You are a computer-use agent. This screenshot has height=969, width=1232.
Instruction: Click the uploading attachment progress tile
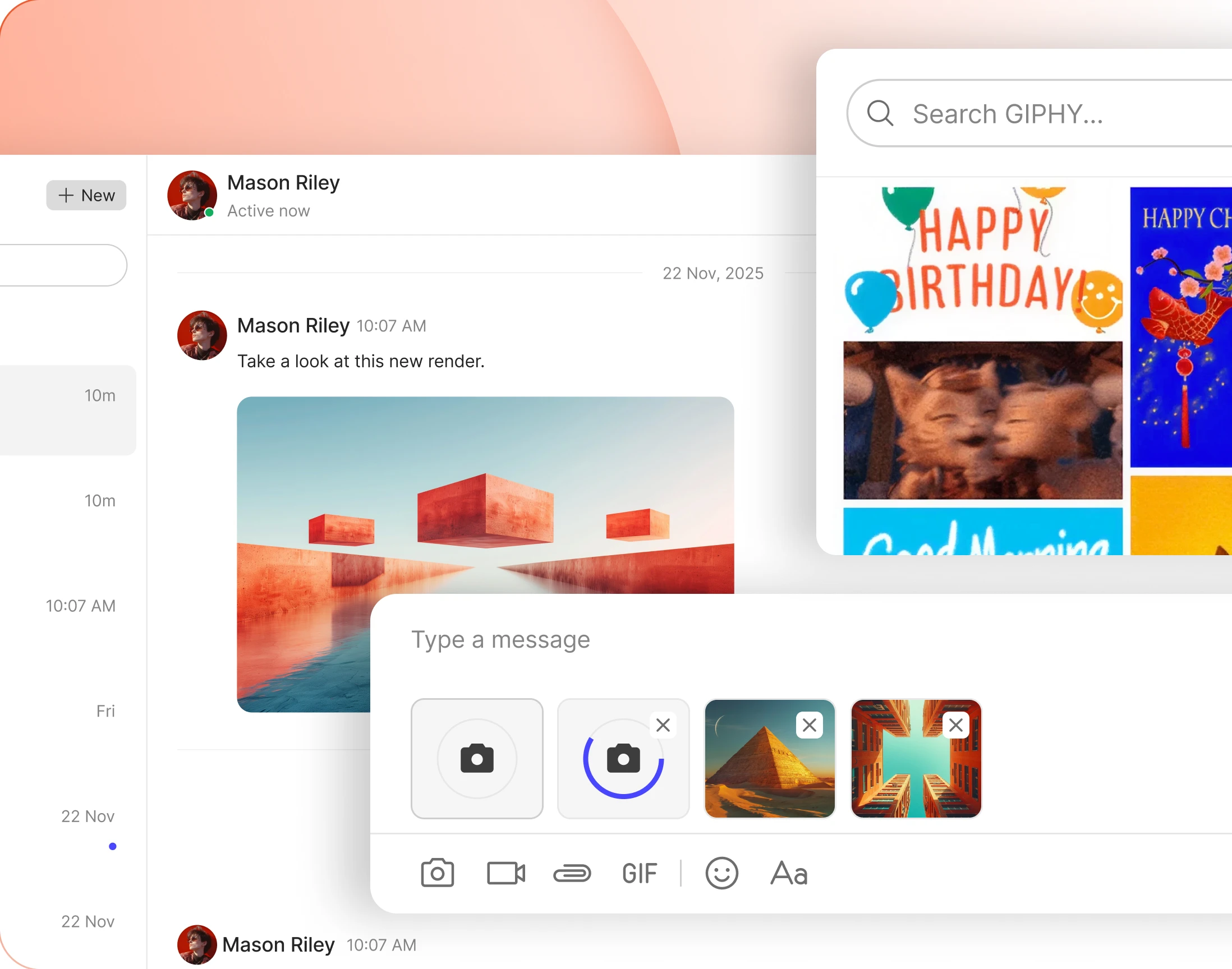click(623, 758)
